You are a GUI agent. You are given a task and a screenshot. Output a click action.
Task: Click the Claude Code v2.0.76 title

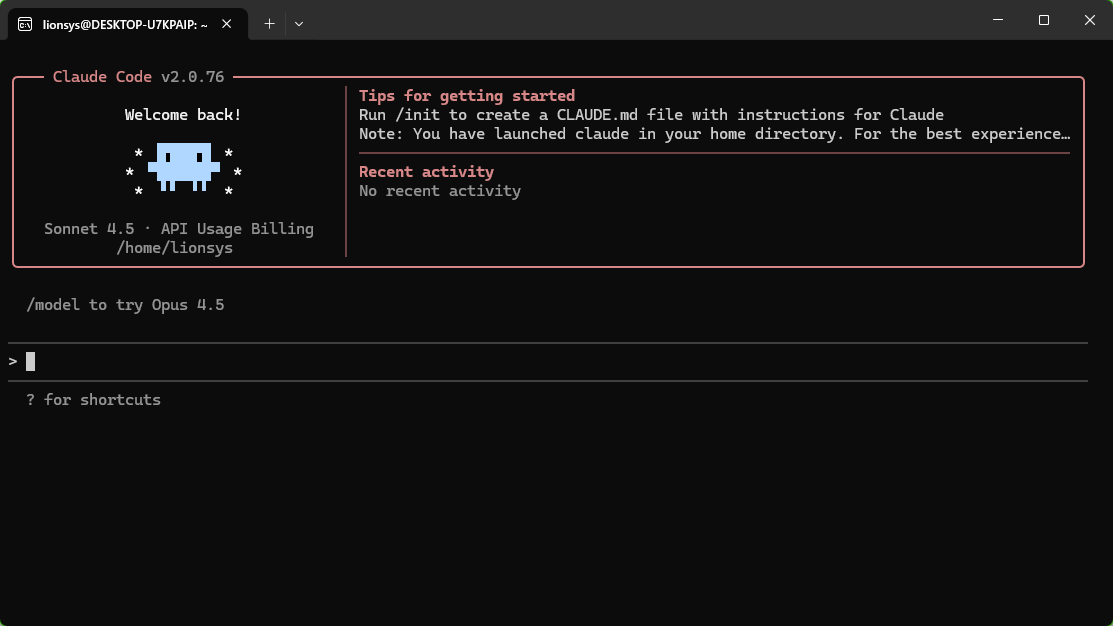click(x=138, y=77)
